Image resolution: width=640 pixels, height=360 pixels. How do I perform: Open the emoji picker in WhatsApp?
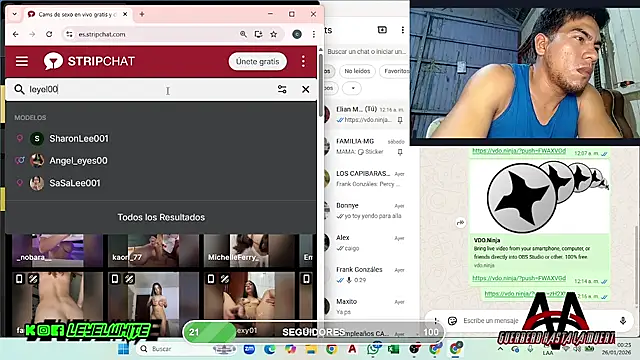pyautogui.click(x=452, y=321)
